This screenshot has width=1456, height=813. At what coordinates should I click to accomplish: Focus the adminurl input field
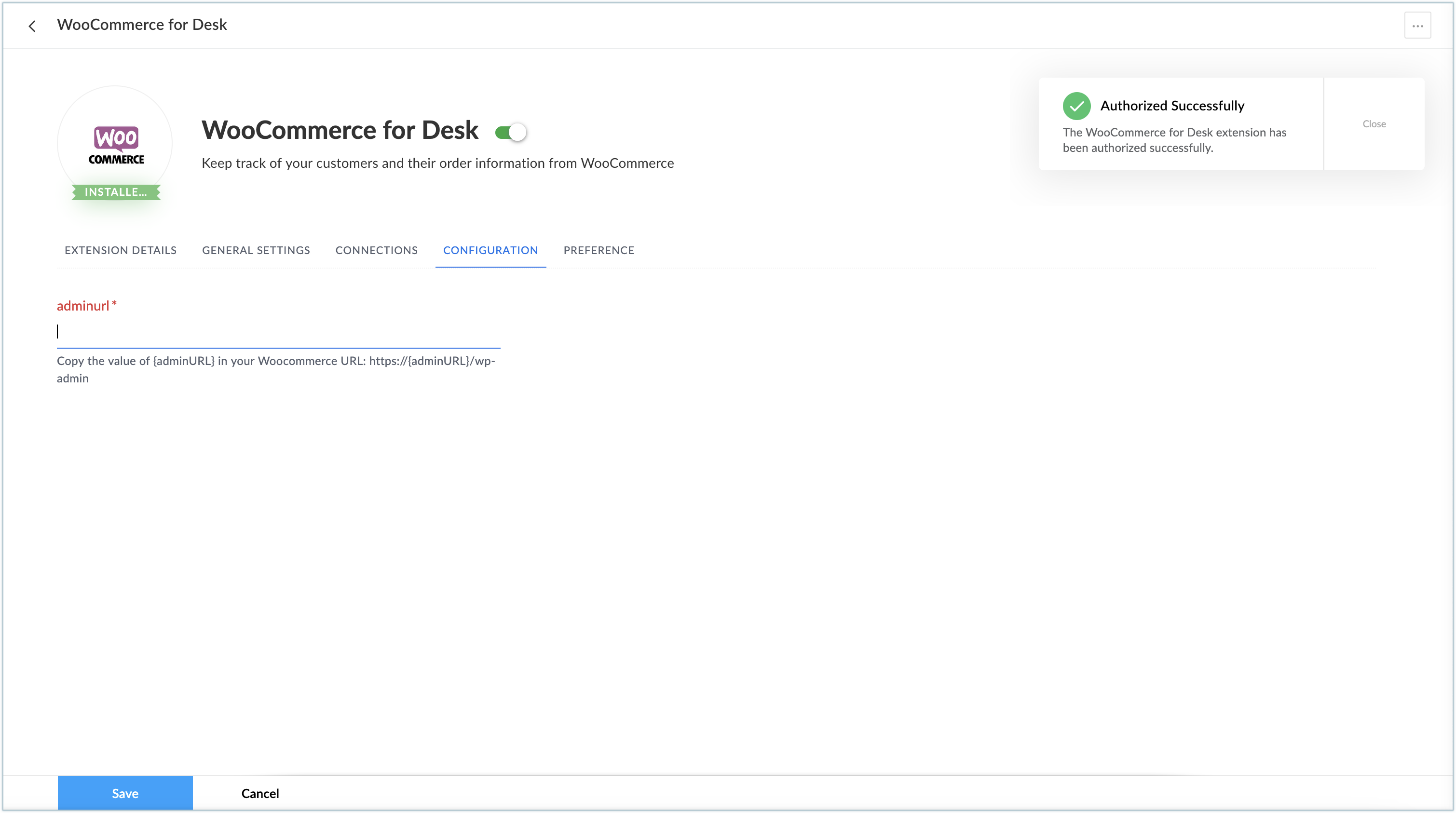tap(278, 332)
